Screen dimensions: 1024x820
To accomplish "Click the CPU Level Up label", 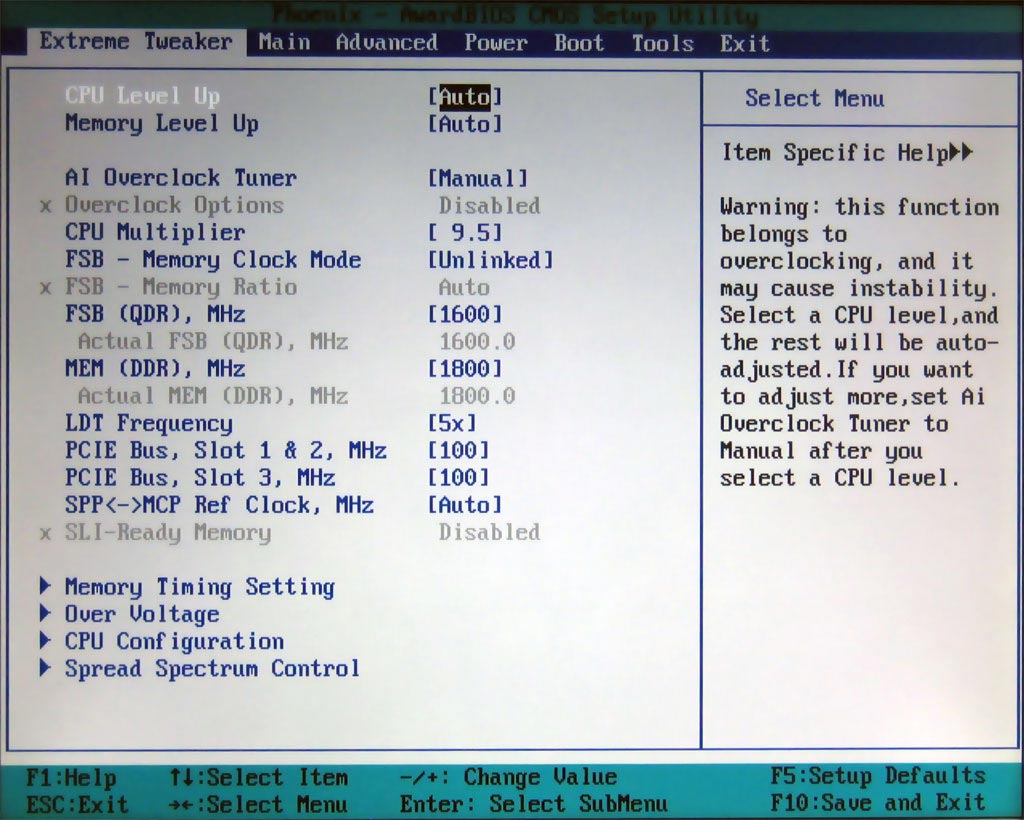I will (142, 96).
